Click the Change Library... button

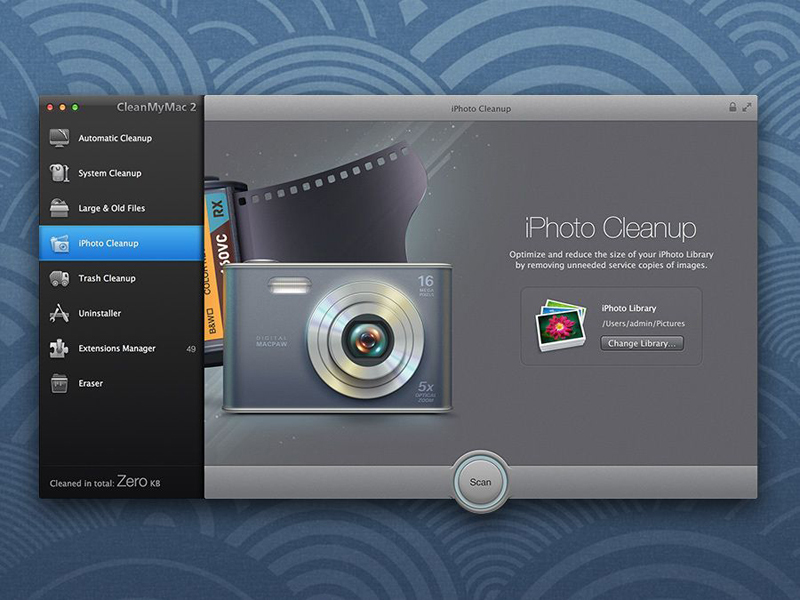(642, 343)
